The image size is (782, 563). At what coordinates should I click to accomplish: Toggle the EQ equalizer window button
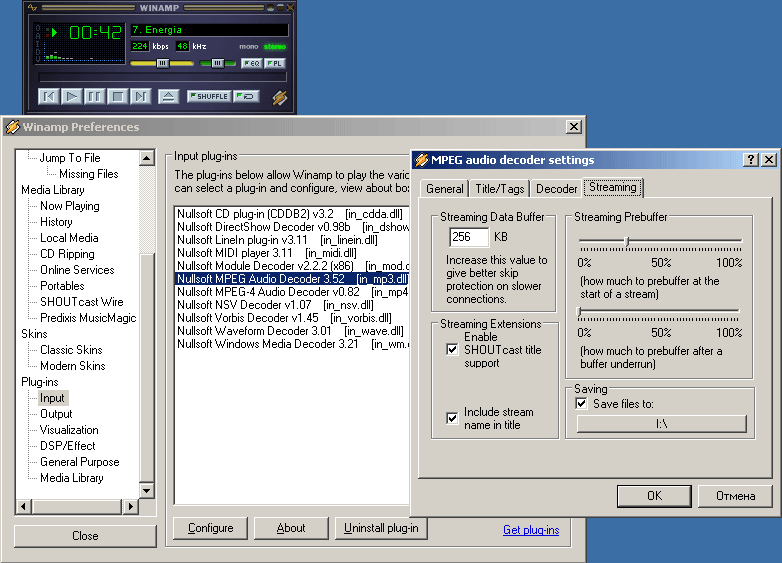pyautogui.click(x=252, y=63)
